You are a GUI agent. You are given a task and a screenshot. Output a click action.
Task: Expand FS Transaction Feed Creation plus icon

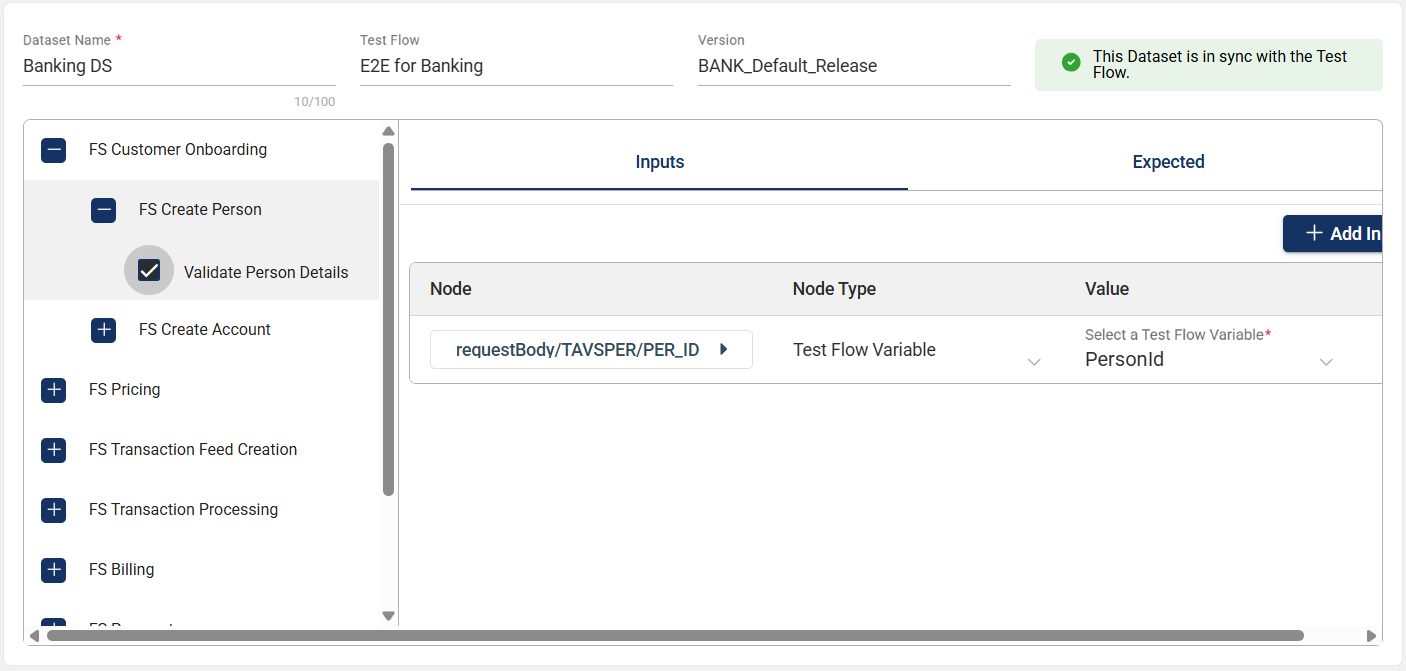[54, 450]
